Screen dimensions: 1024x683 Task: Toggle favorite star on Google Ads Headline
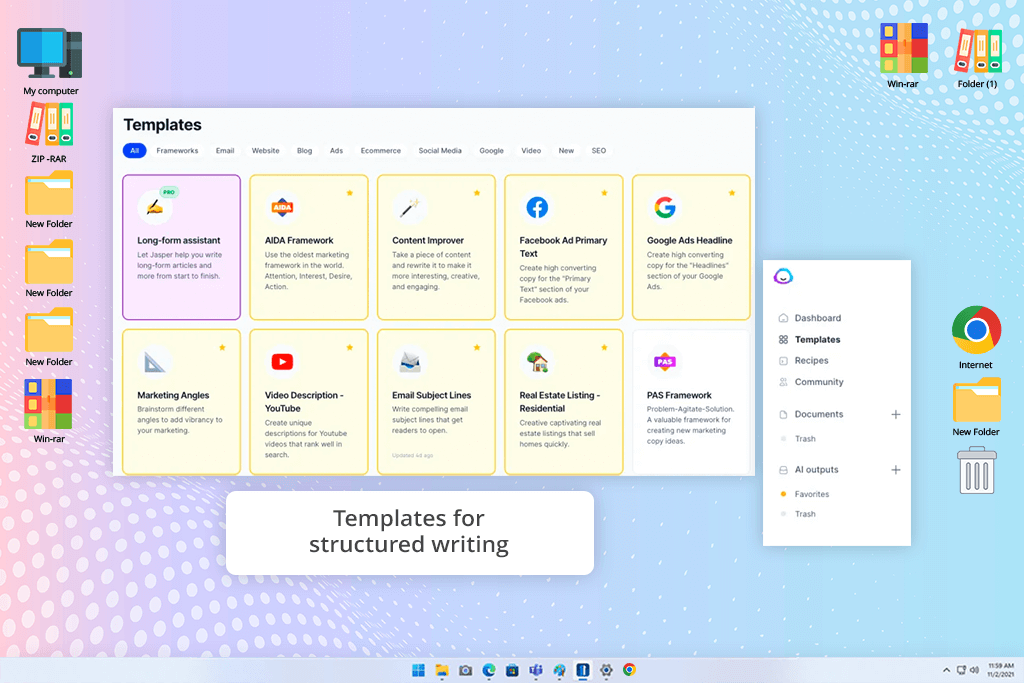[x=732, y=193]
